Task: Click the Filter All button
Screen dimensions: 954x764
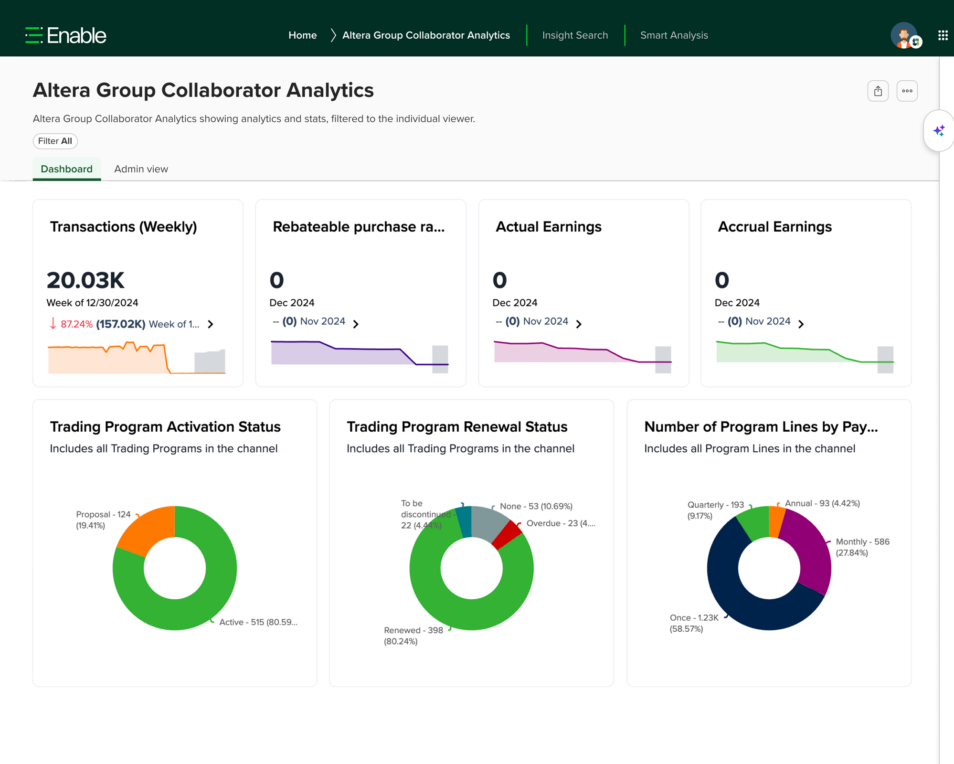Action: click(x=55, y=141)
